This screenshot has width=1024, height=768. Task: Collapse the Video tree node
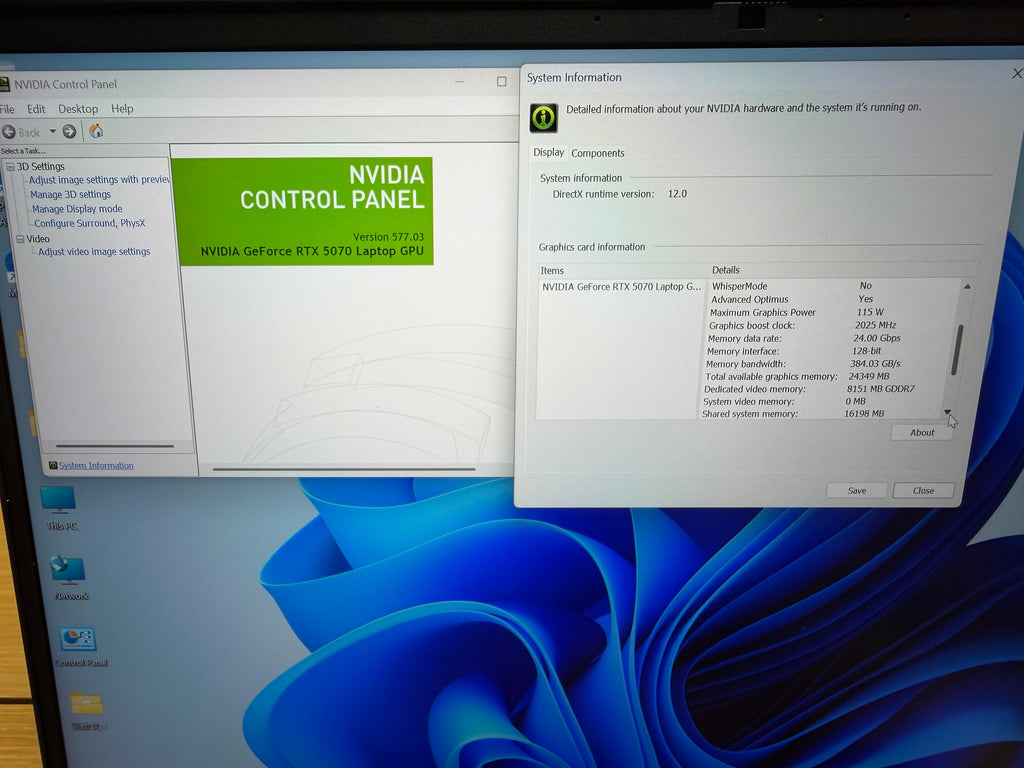tap(20, 239)
